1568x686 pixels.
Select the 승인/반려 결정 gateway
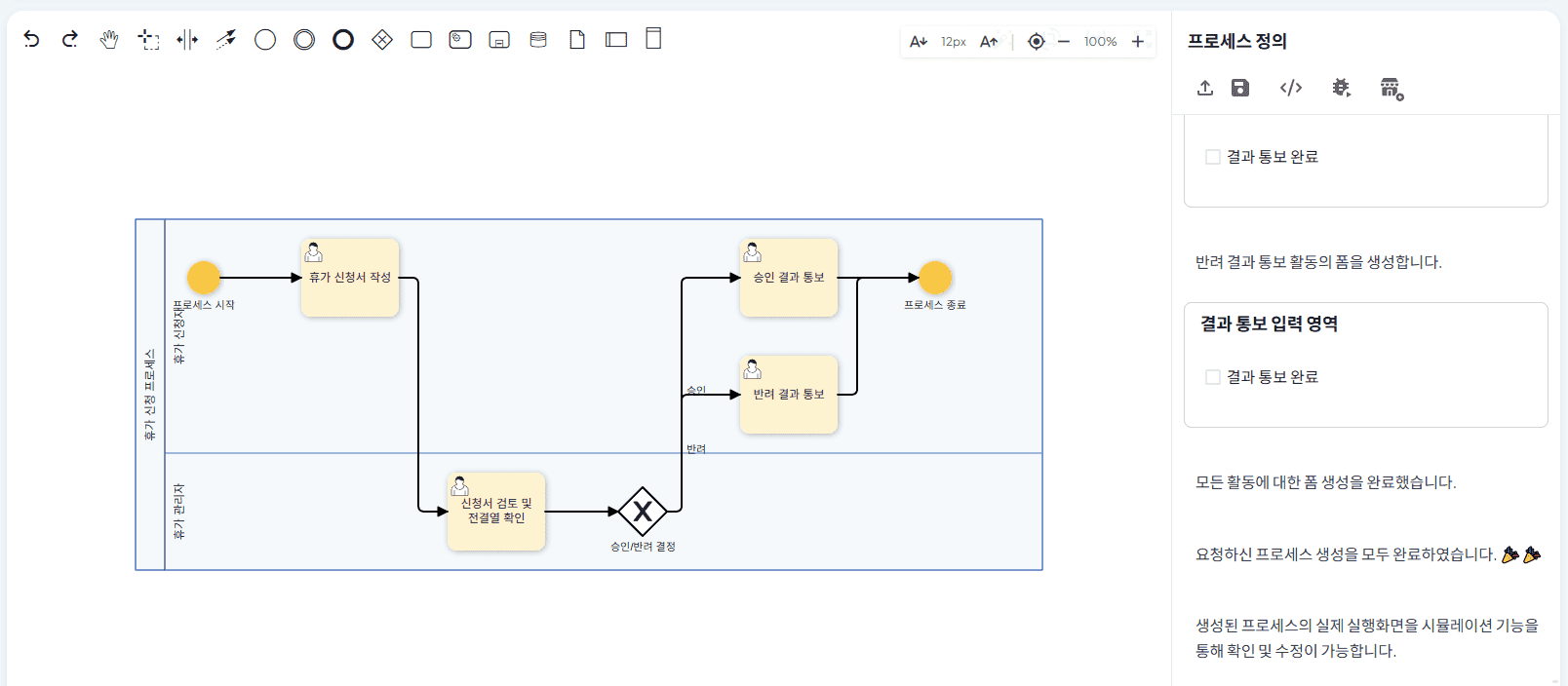pyautogui.click(x=643, y=512)
